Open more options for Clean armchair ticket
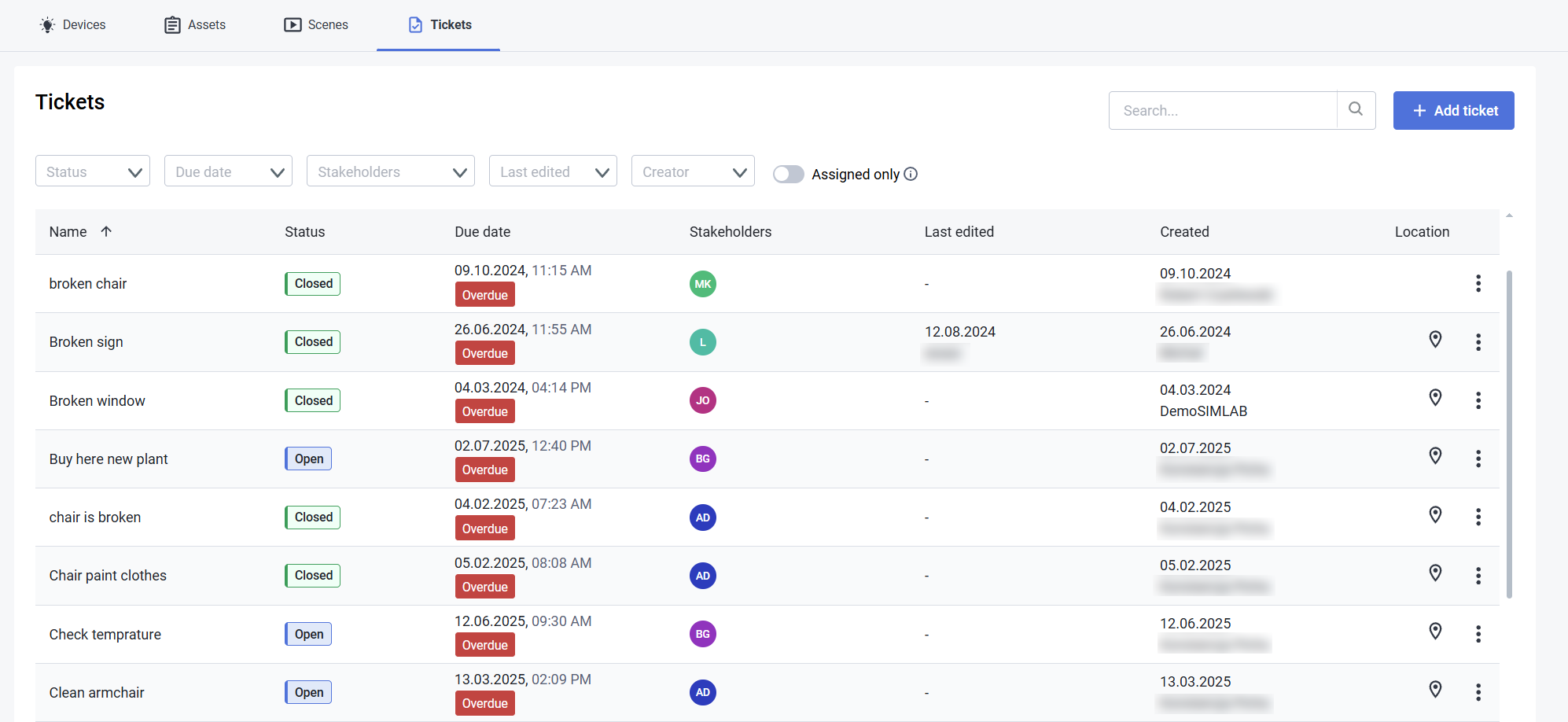 click(x=1478, y=692)
